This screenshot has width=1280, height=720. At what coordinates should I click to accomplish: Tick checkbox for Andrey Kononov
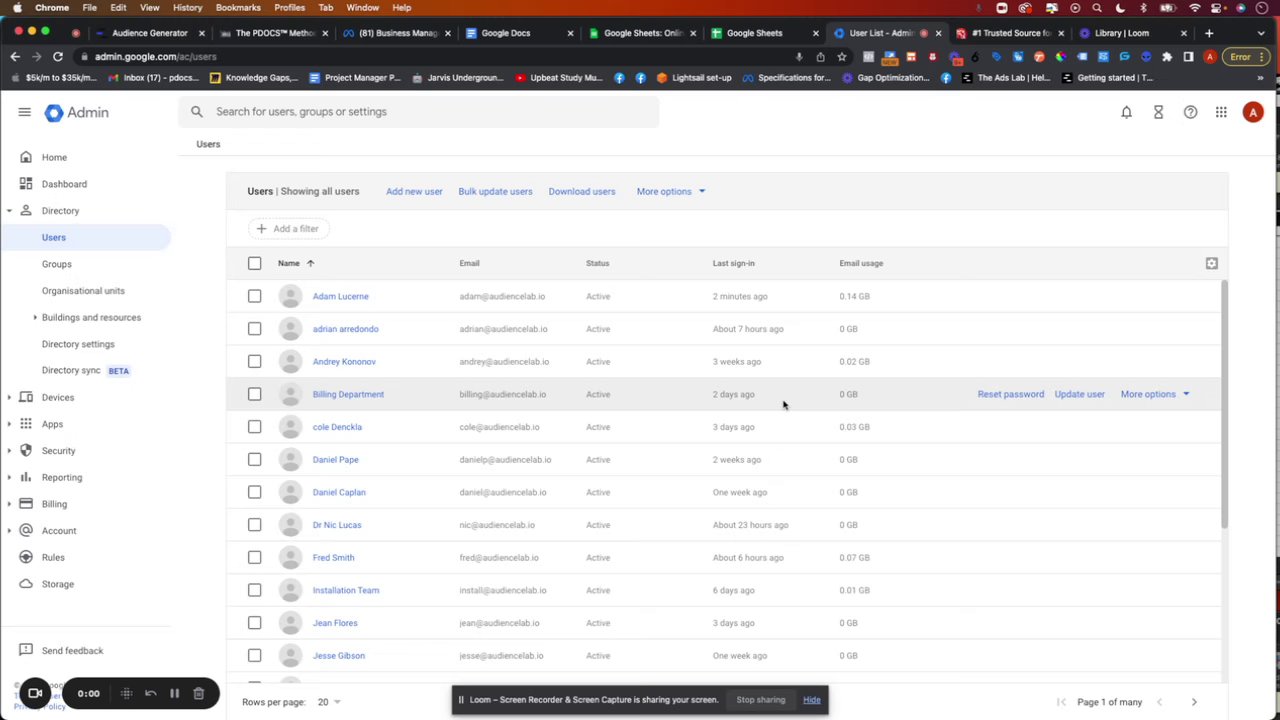[254, 361]
